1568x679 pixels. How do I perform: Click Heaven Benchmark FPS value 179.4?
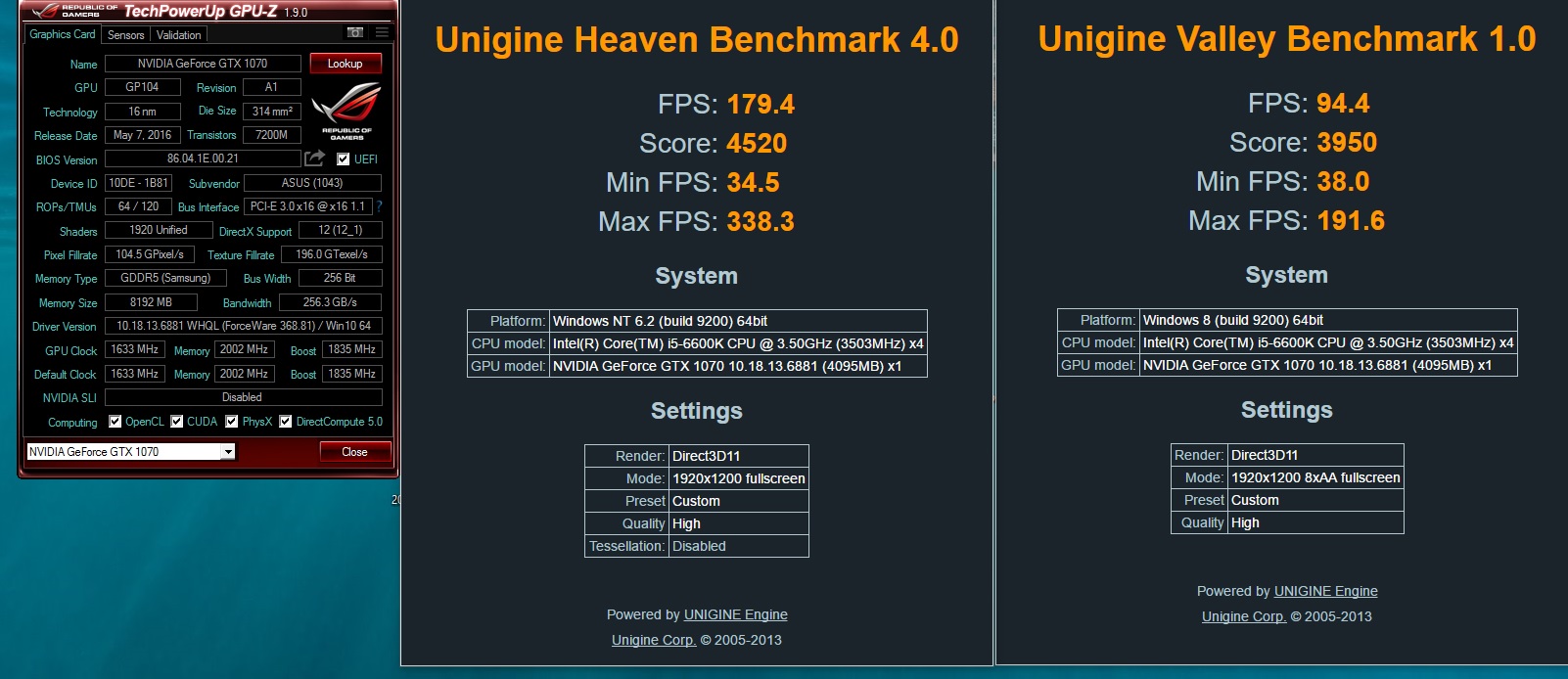761,105
